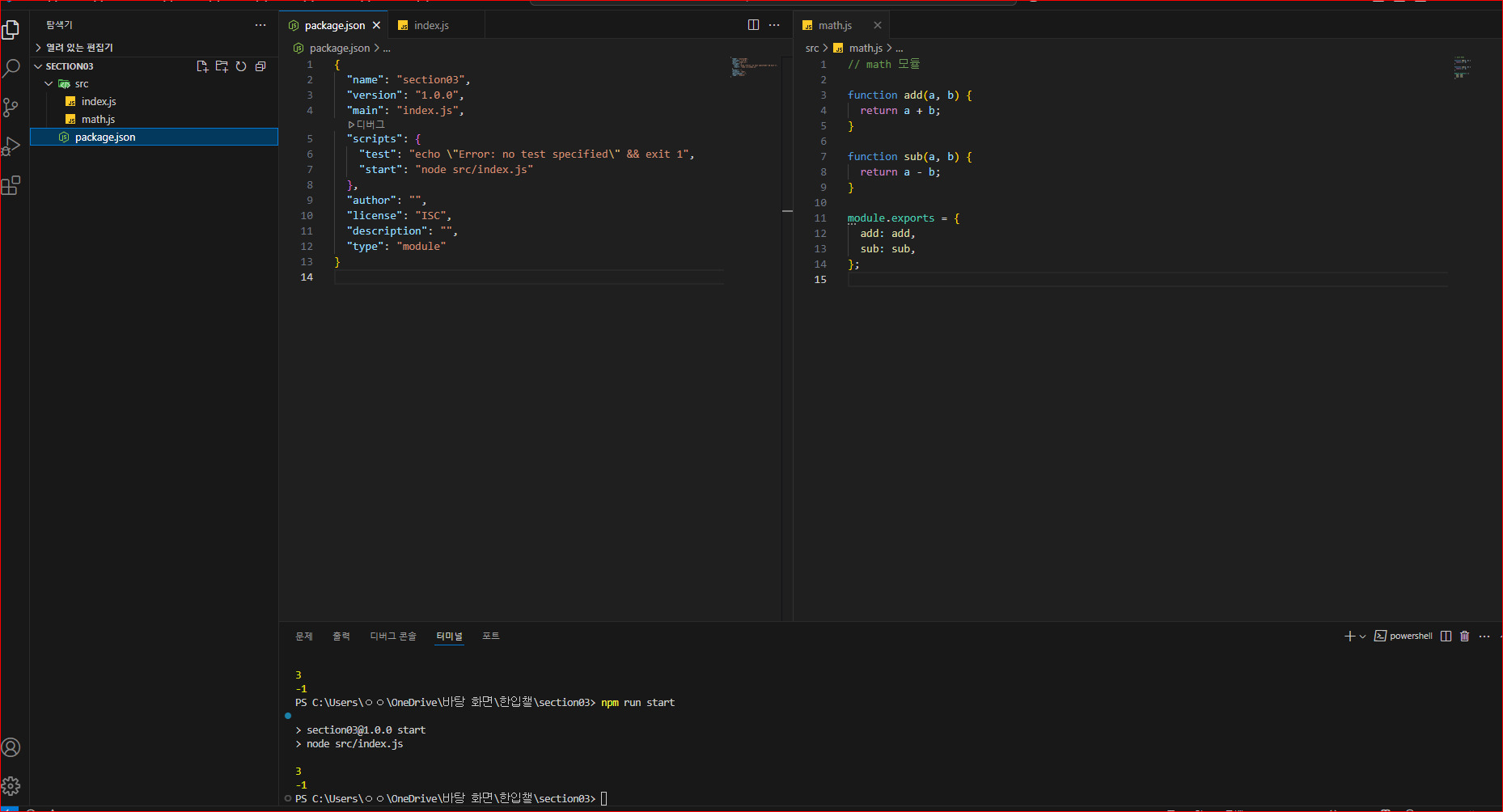
Task: Activate the math.js editor tab
Action: pos(835,25)
